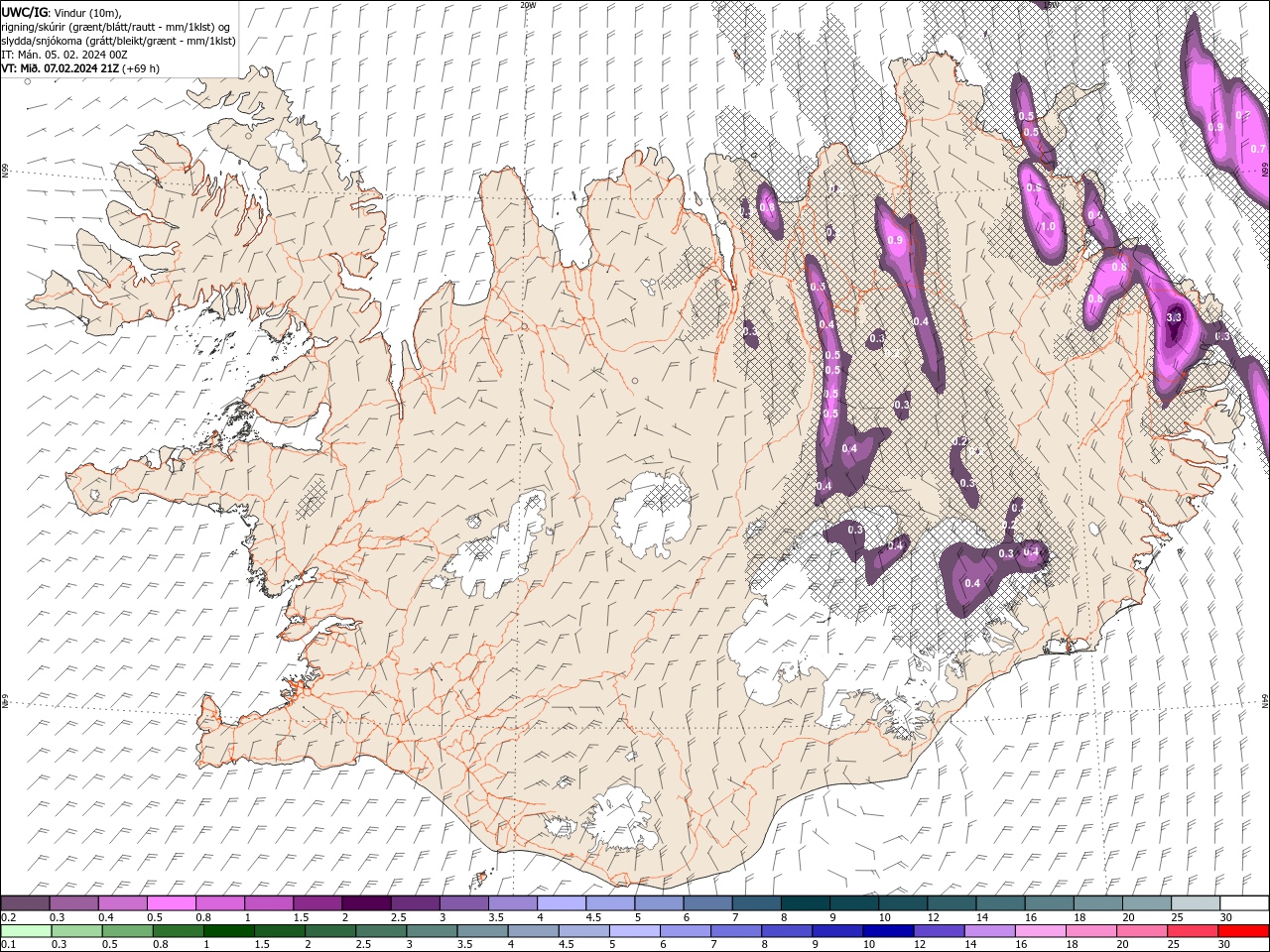1270x952 pixels.
Task: Click the pinkish red 25 swatch in lower legend
Action: pyautogui.click(x=1193, y=931)
